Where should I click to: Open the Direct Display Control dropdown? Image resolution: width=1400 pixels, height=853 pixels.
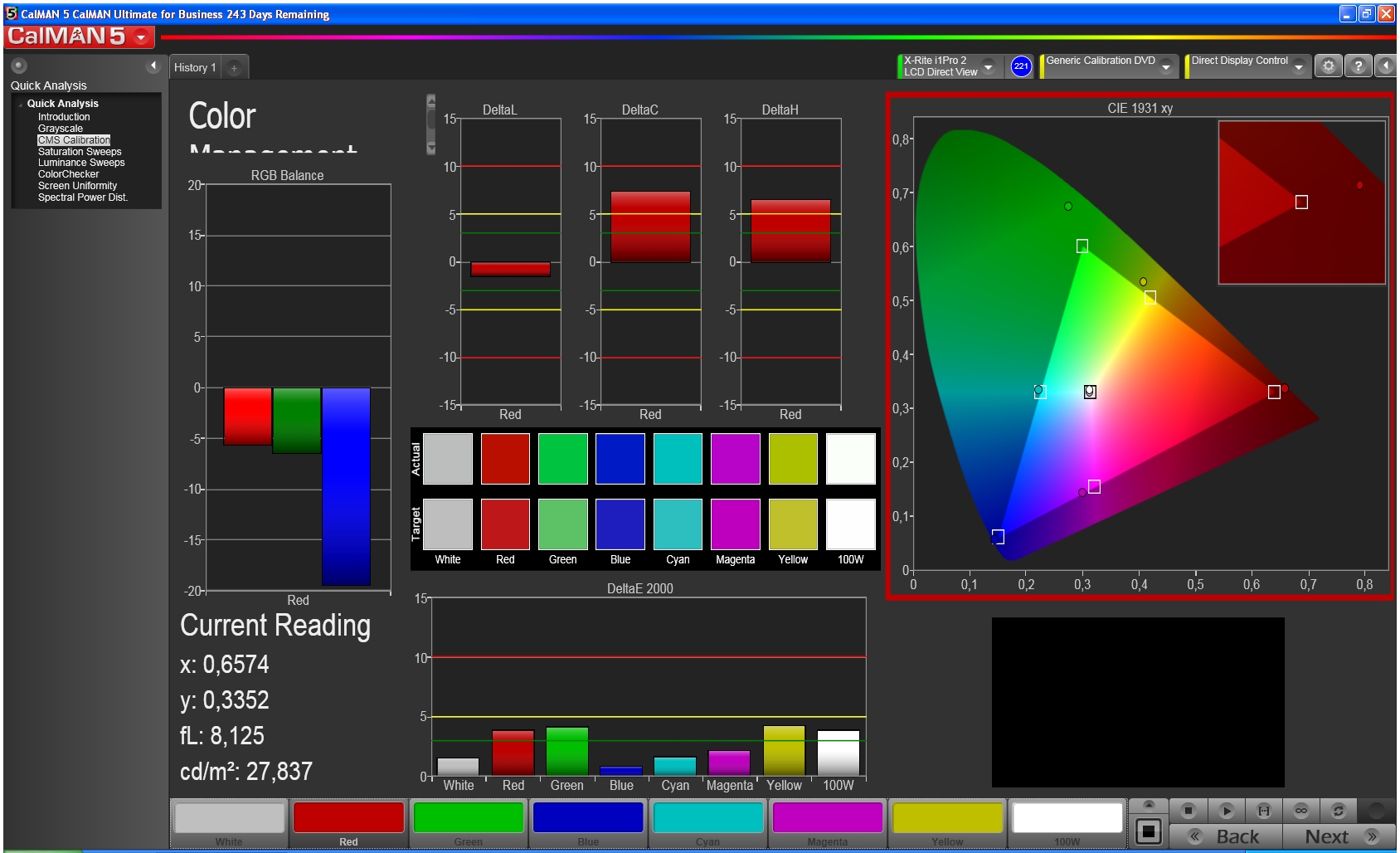[x=1299, y=67]
